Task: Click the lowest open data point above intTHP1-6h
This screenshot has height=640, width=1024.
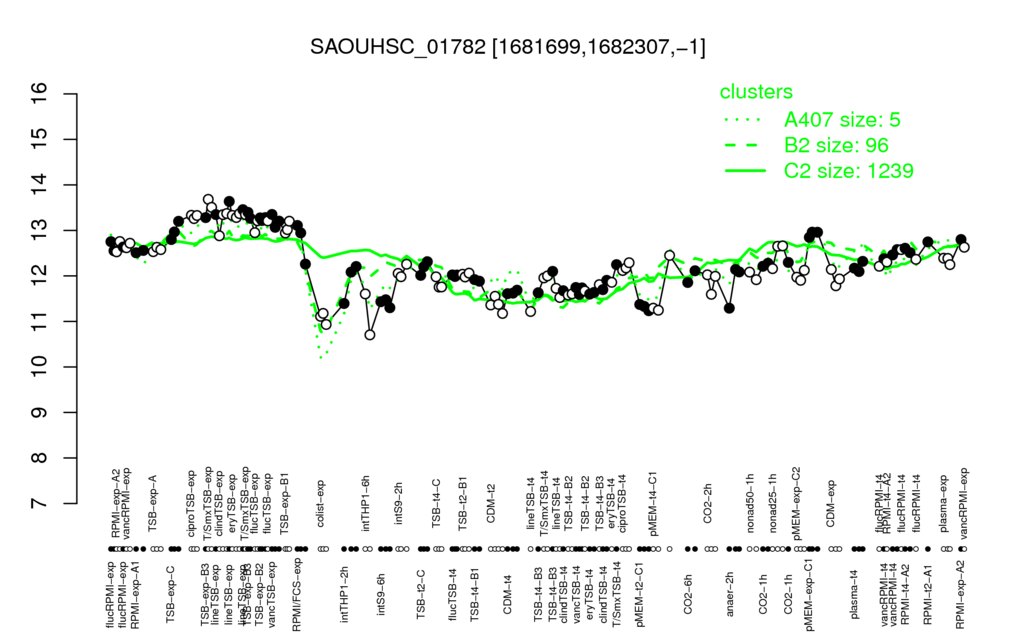Action: pos(370,334)
